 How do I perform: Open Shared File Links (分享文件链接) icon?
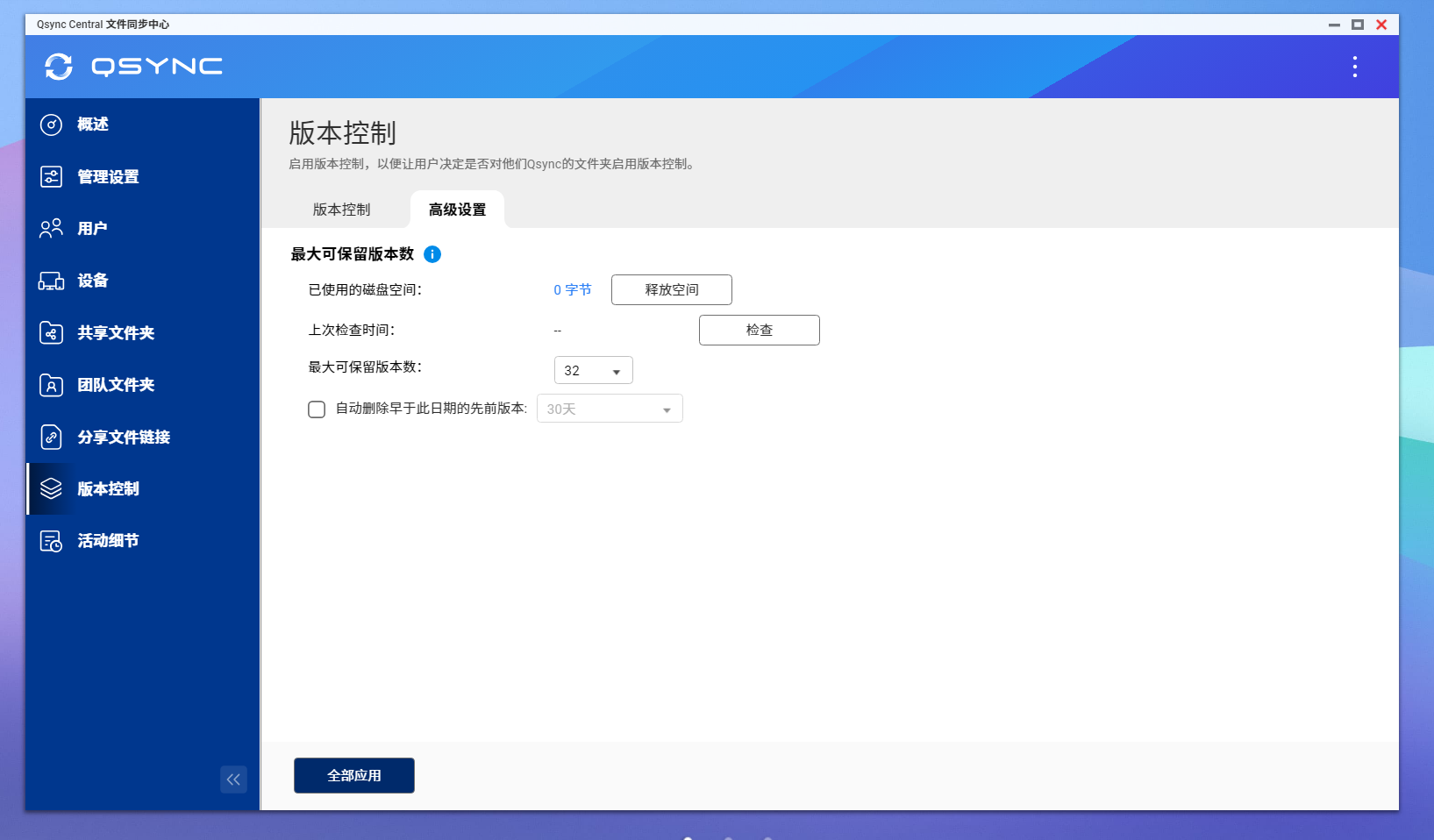pos(52,437)
